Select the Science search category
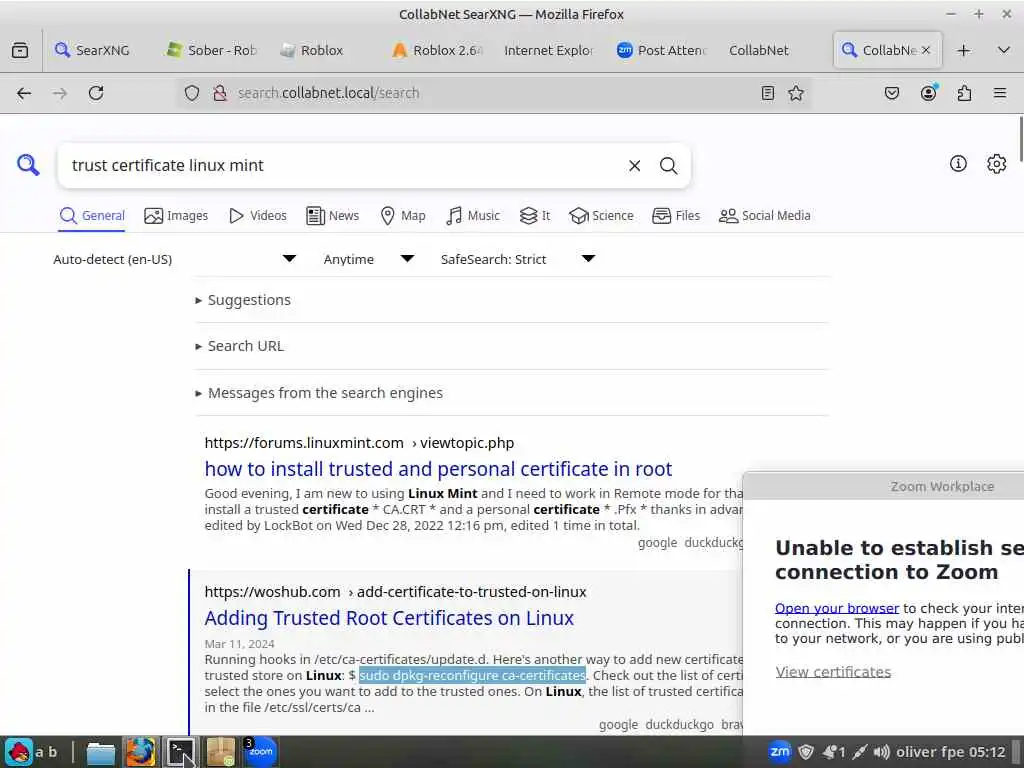The image size is (1024, 768). coord(601,216)
